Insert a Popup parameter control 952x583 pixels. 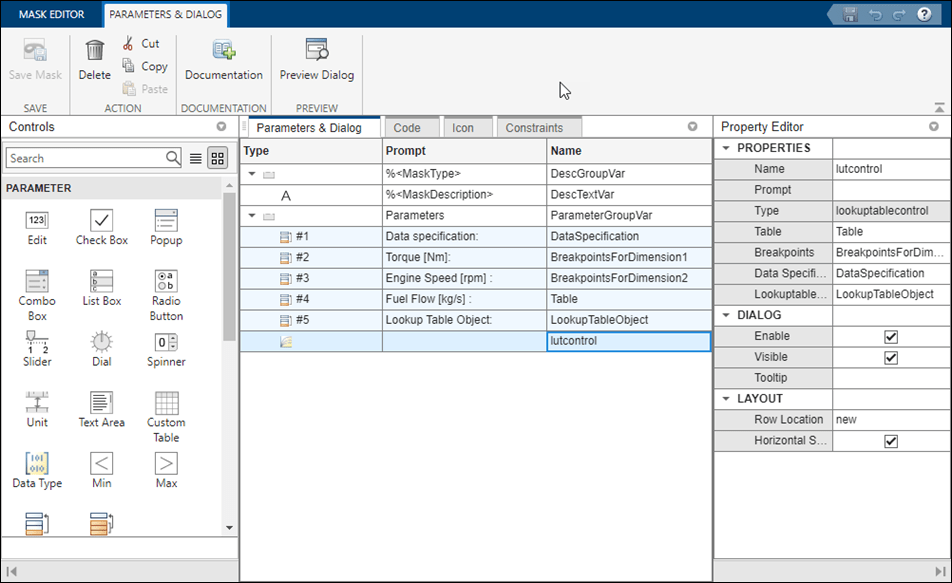click(x=166, y=222)
